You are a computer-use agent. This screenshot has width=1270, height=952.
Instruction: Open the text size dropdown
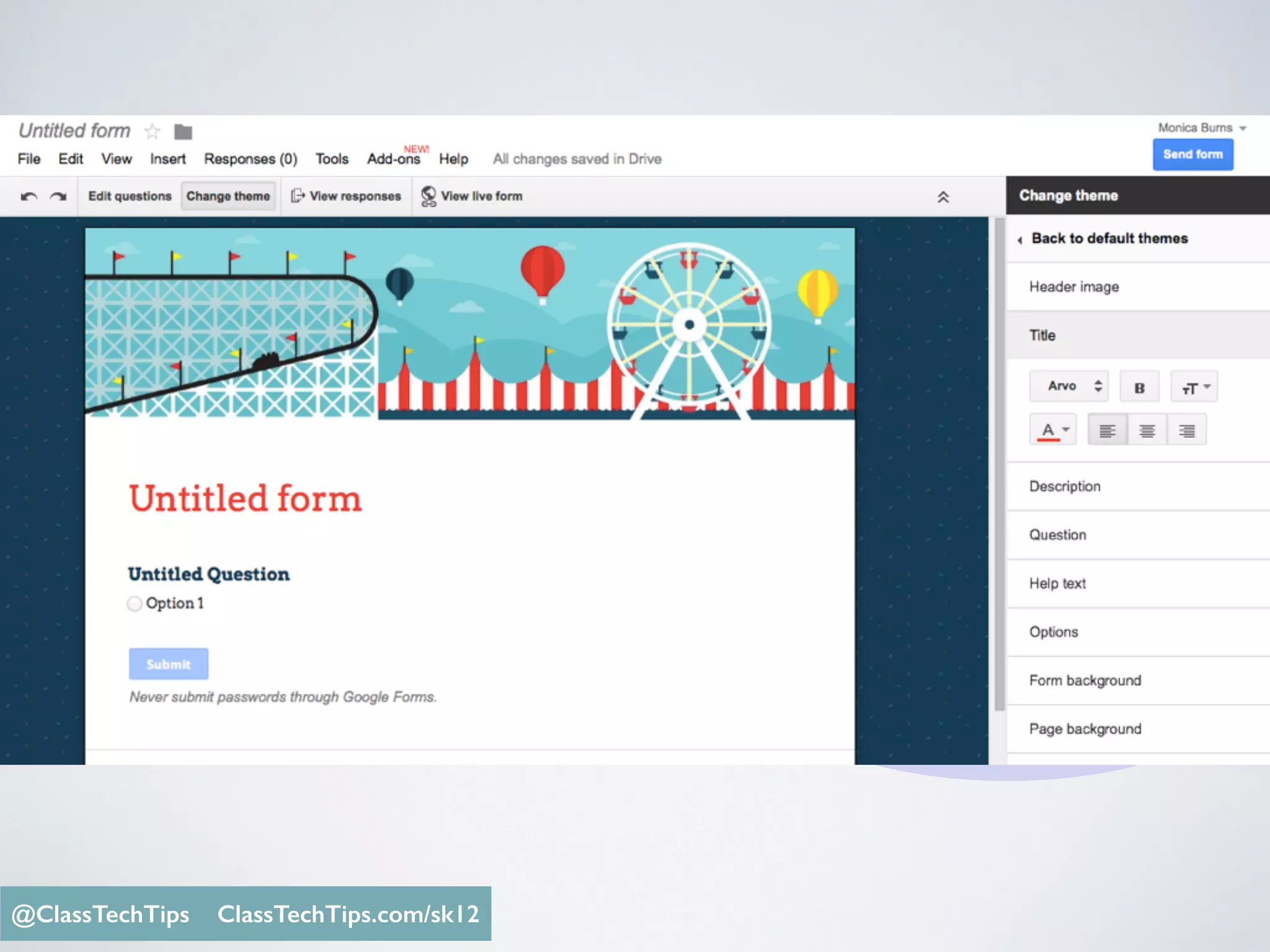1194,387
